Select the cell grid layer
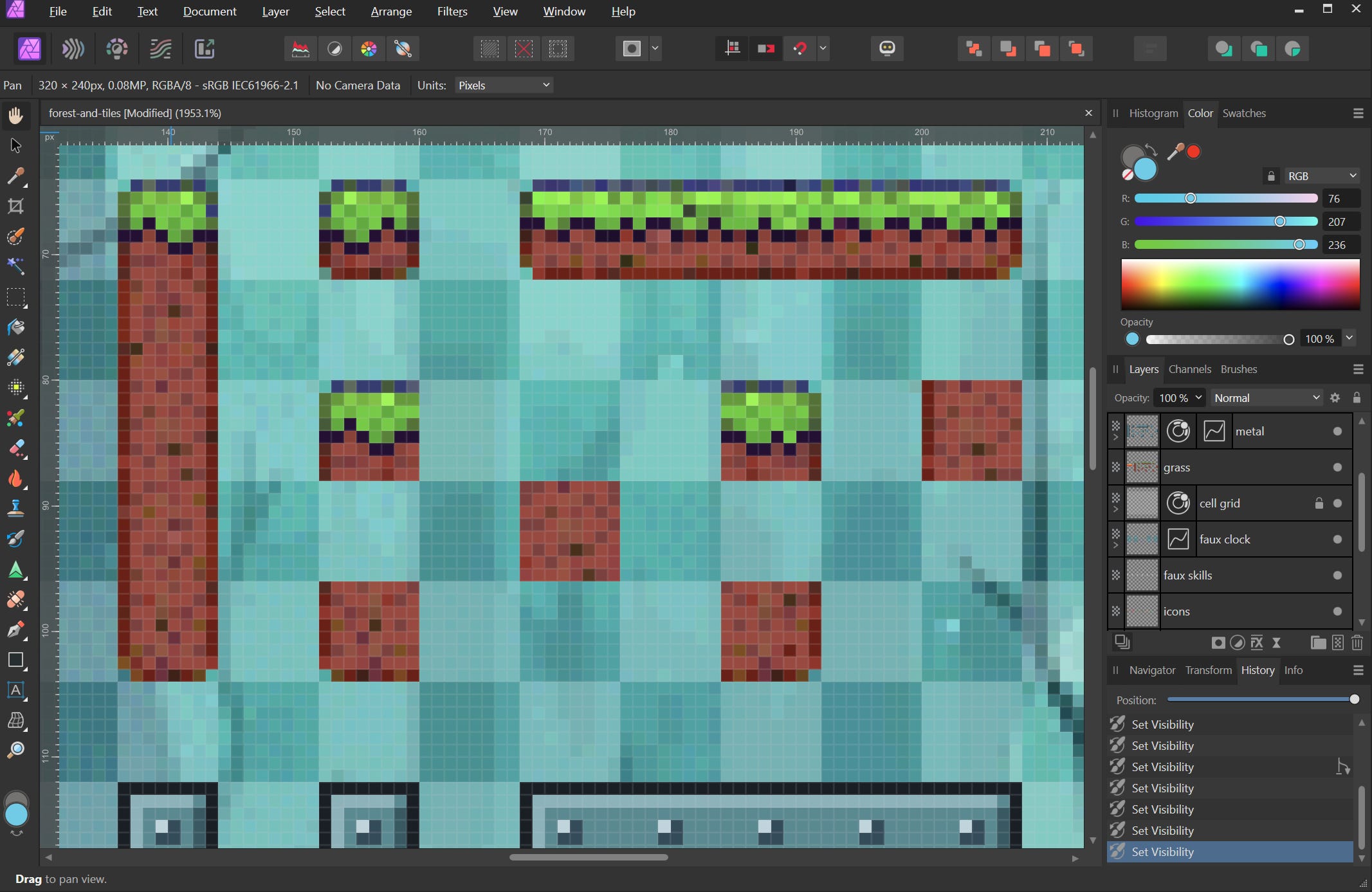The image size is (1372, 892). pyautogui.click(x=1229, y=504)
